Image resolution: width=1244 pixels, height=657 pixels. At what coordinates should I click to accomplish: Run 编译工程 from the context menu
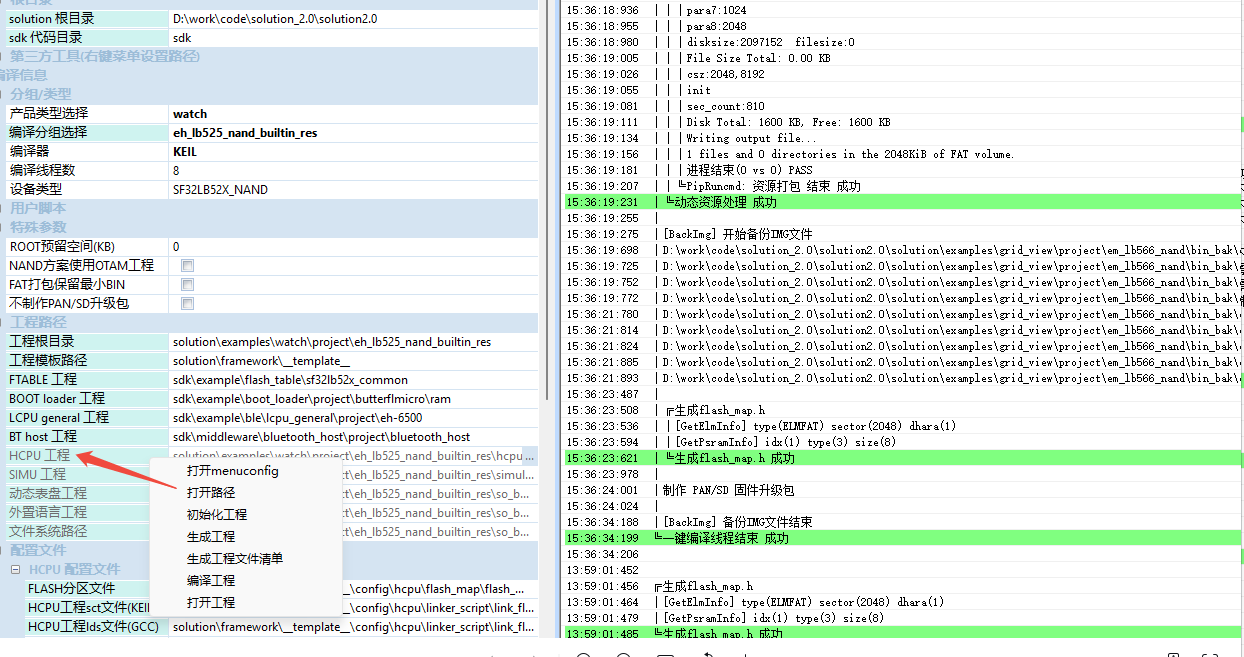point(211,581)
